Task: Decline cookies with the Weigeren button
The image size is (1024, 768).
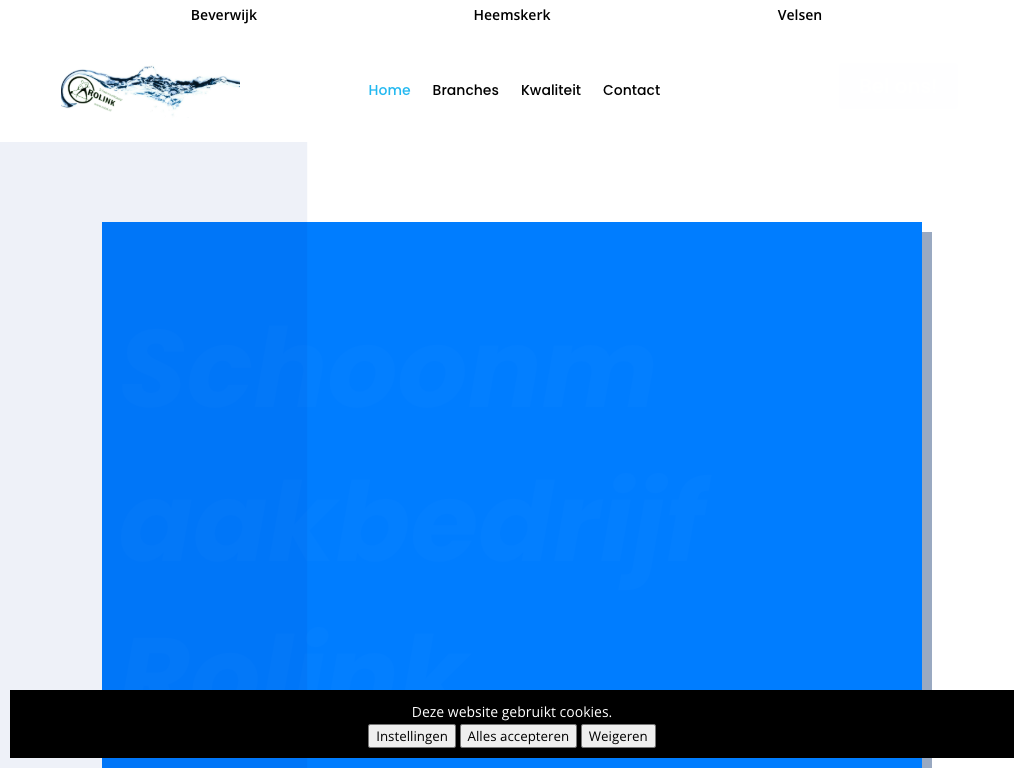Action: (x=618, y=736)
